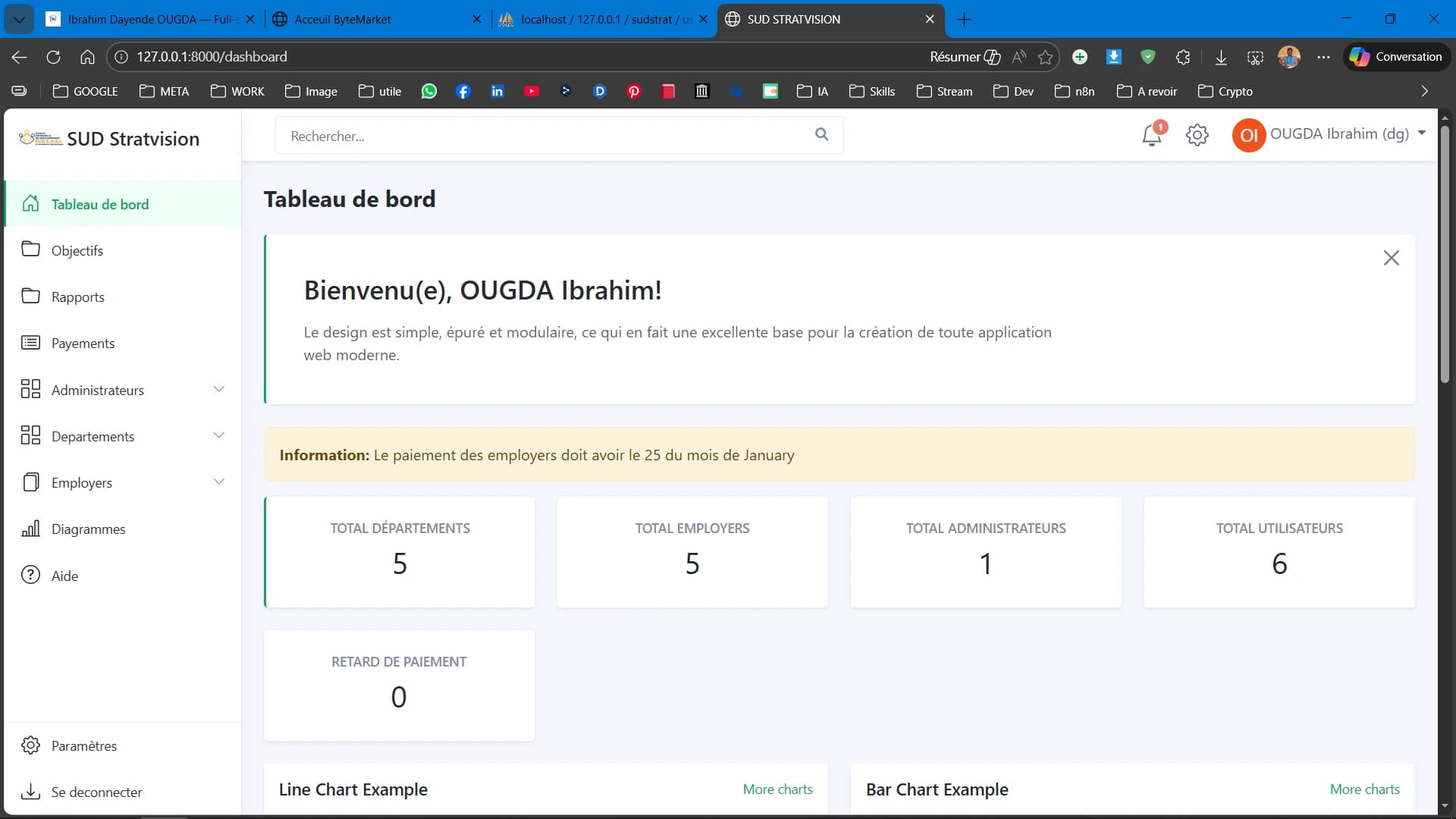Click the SUD Stratvision logo
The width and height of the screenshot is (1456, 819).
tap(110, 138)
